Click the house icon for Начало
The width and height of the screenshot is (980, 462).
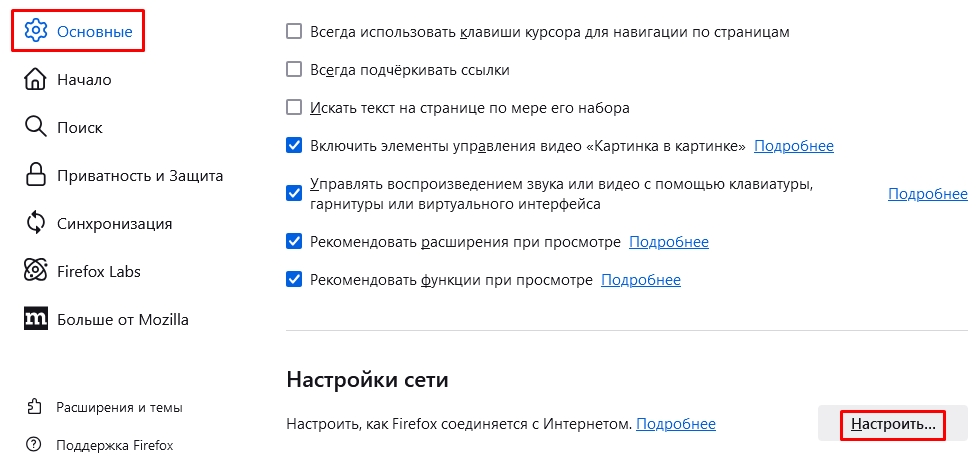(x=36, y=79)
